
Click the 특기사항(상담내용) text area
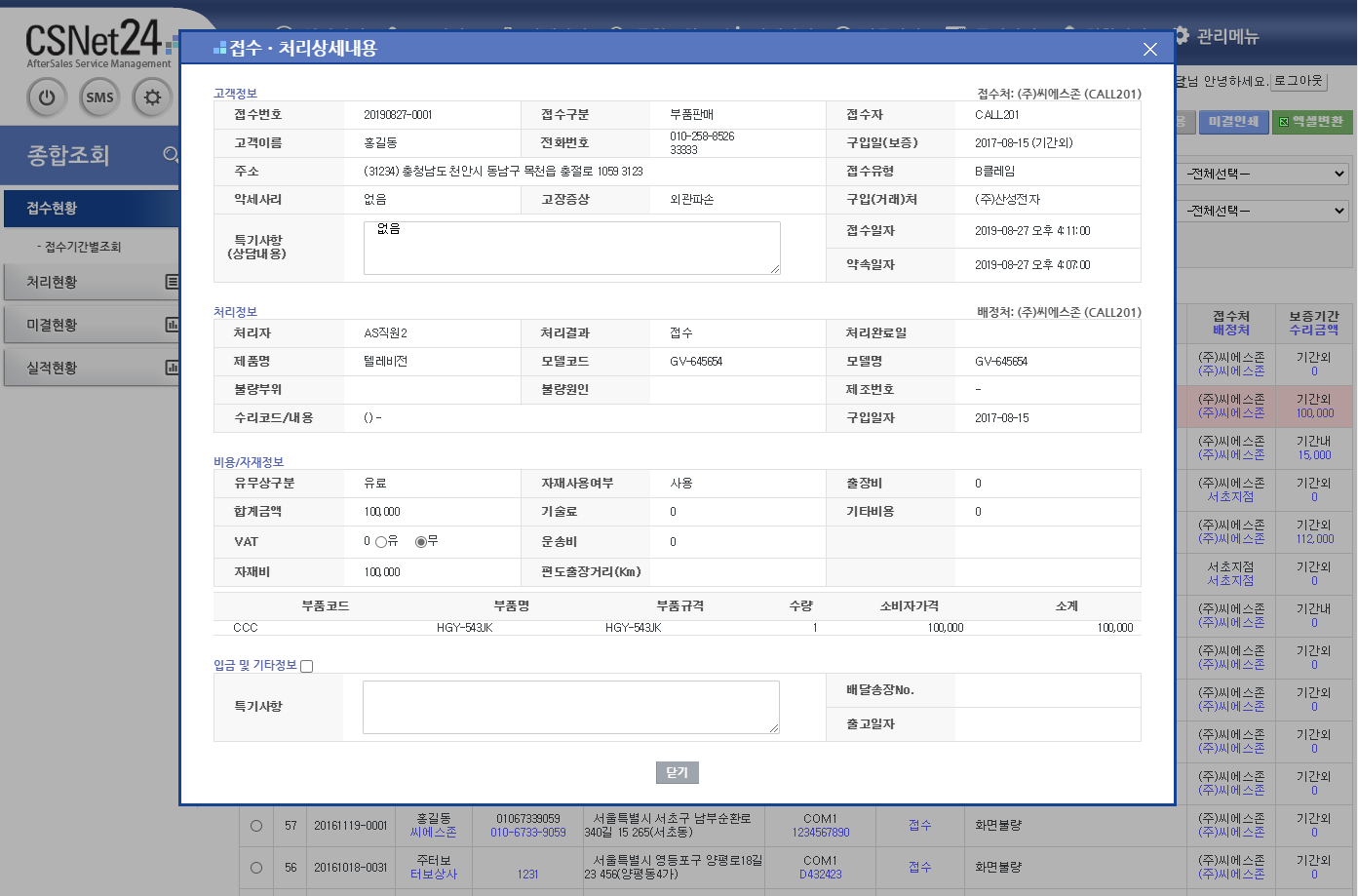(571, 248)
